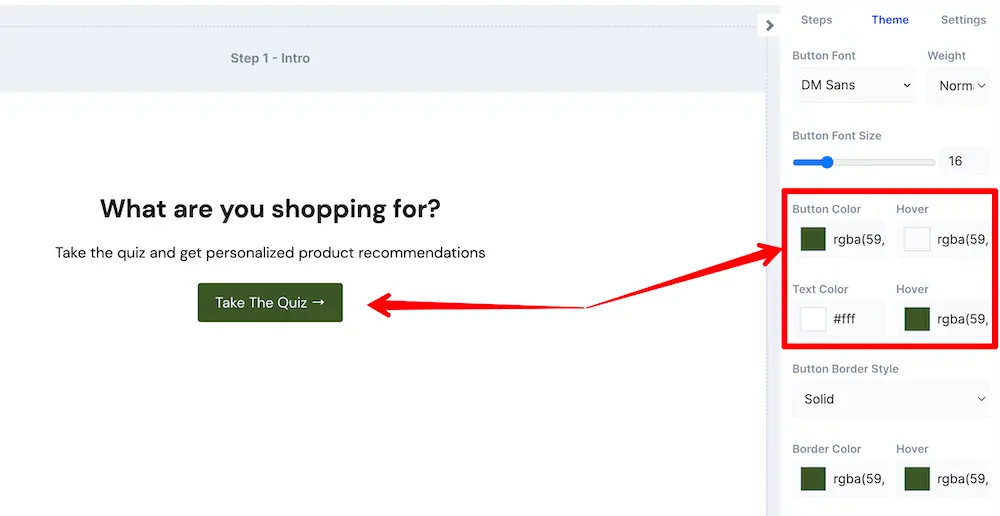This screenshot has height=516, width=1000.
Task: Open the Button Border Style dropdown
Action: click(892, 399)
